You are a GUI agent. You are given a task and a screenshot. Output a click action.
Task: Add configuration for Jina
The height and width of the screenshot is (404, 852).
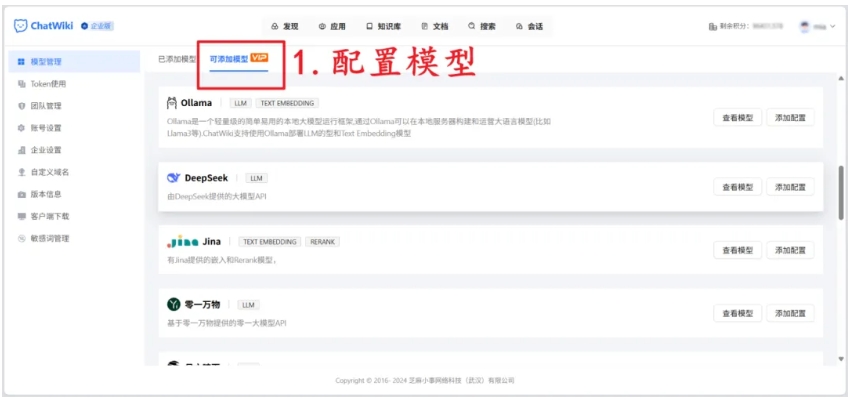[x=790, y=250]
